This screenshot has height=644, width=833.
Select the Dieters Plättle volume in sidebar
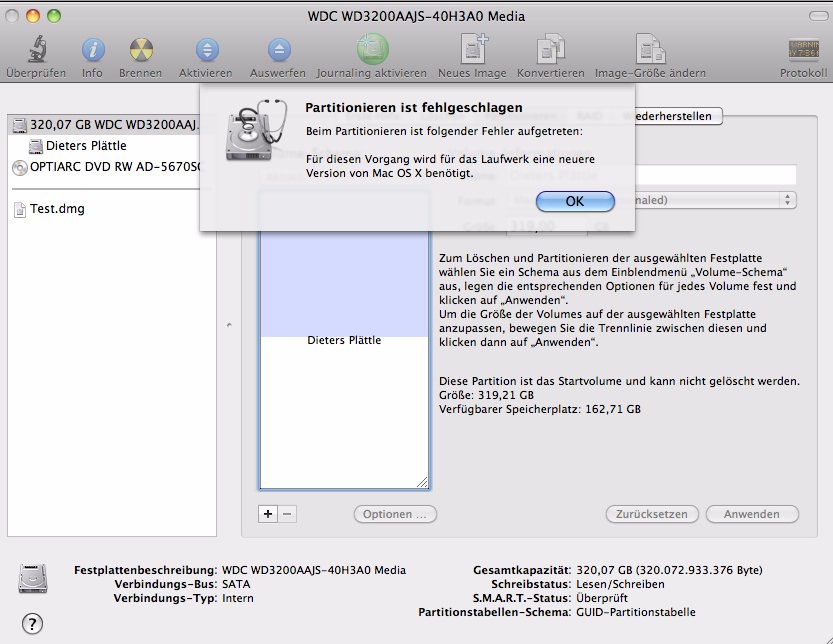[x=86, y=146]
